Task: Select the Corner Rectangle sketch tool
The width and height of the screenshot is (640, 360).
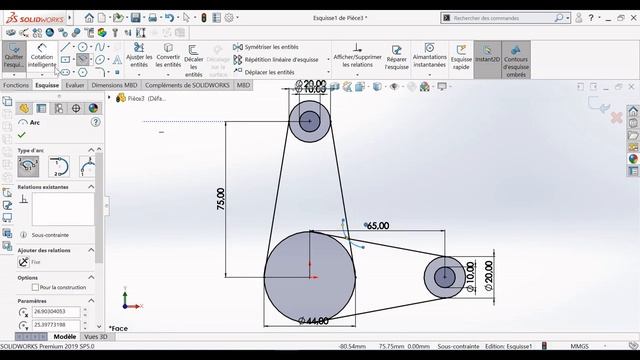Action: point(65,60)
